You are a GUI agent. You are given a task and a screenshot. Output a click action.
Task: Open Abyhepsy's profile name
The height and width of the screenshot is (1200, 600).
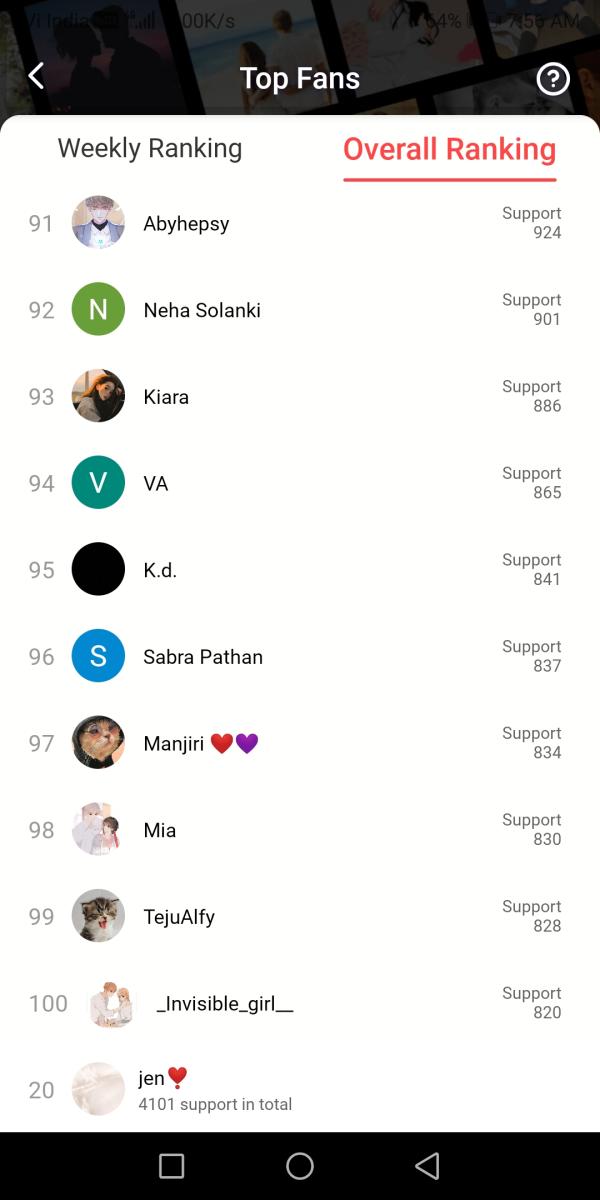pos(186,224)
